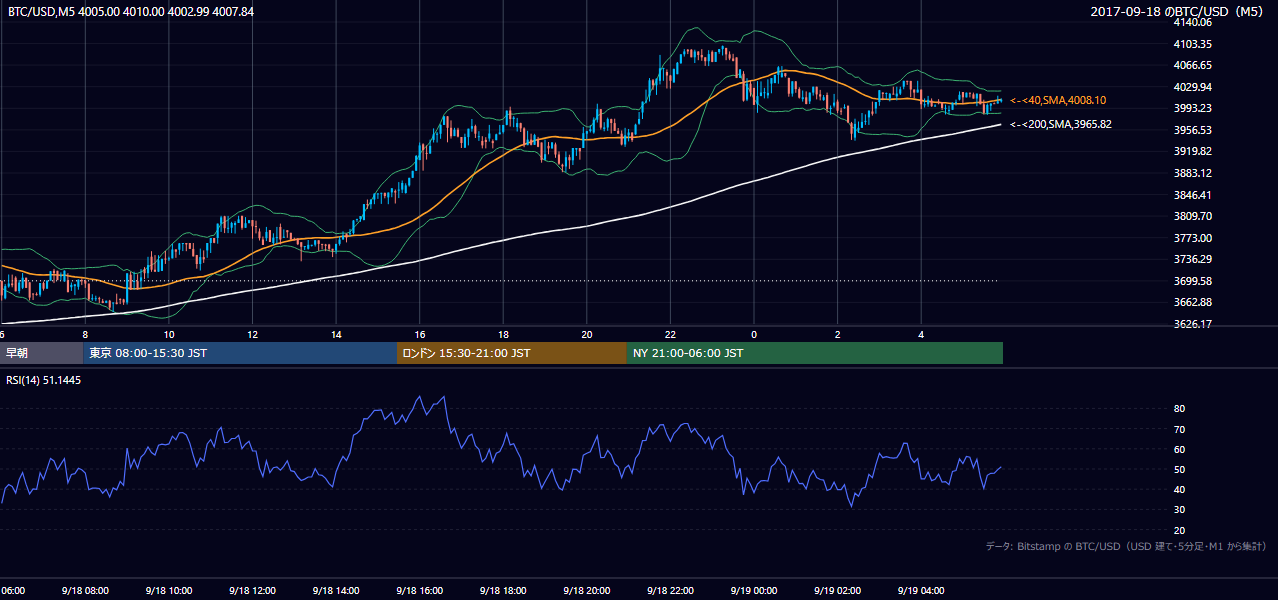
Task: Click RSI axis level 50
Action: pos(1179,469)
